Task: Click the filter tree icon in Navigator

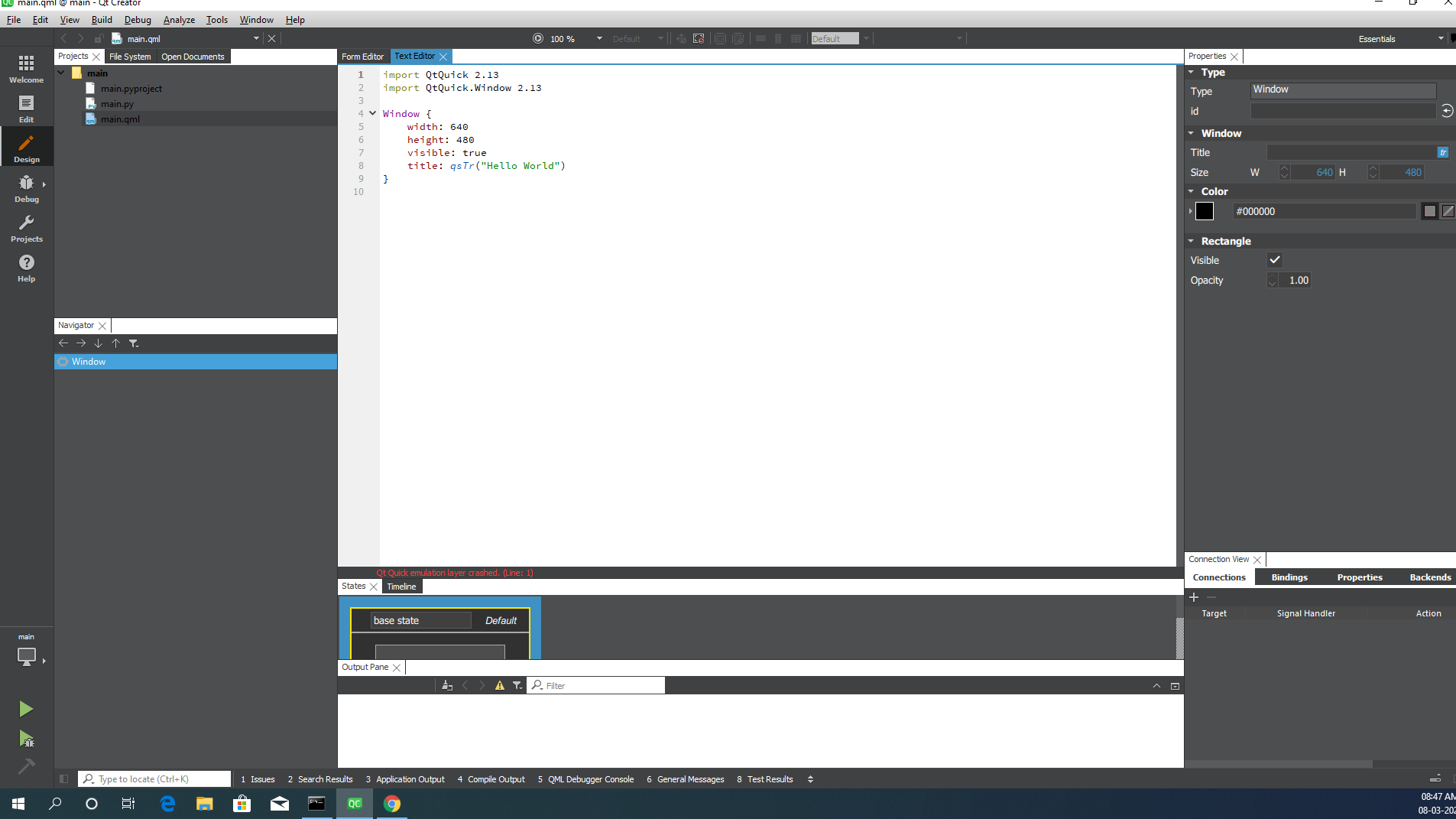Action: pos(134,343)
